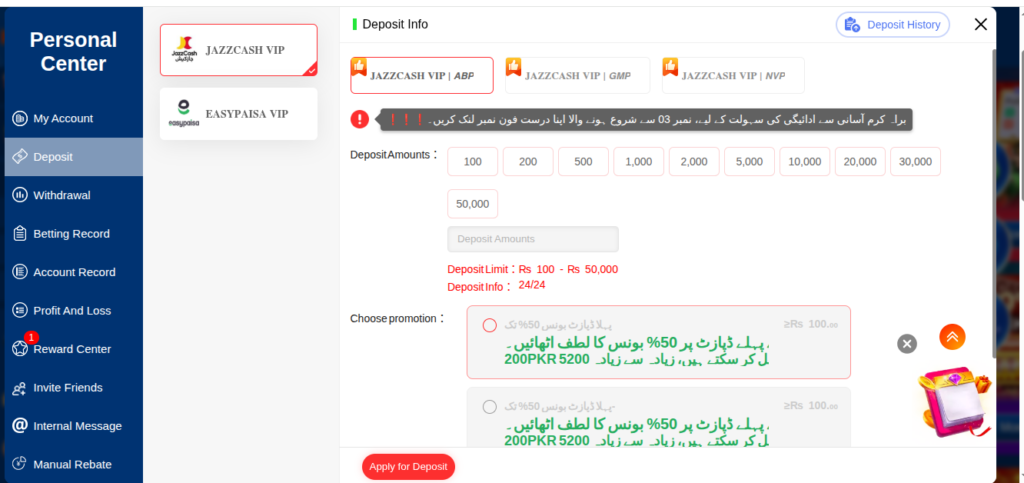The width and height of the screenshot is (1024, 483).
Task: Open the floating gift box promotion
Action: 953,402
